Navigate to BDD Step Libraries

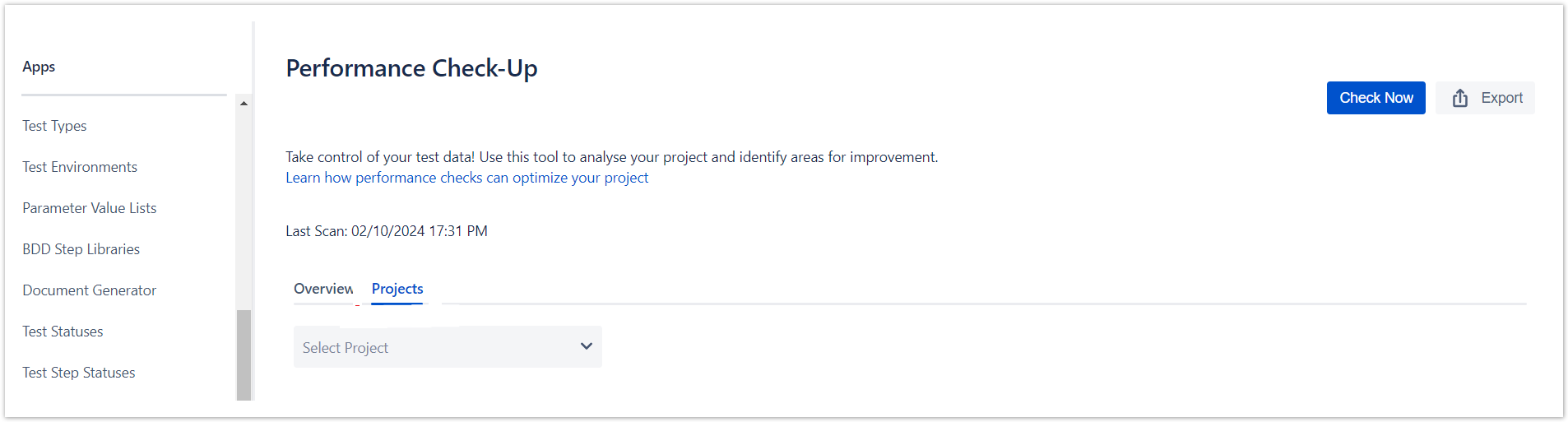point(81,249)
